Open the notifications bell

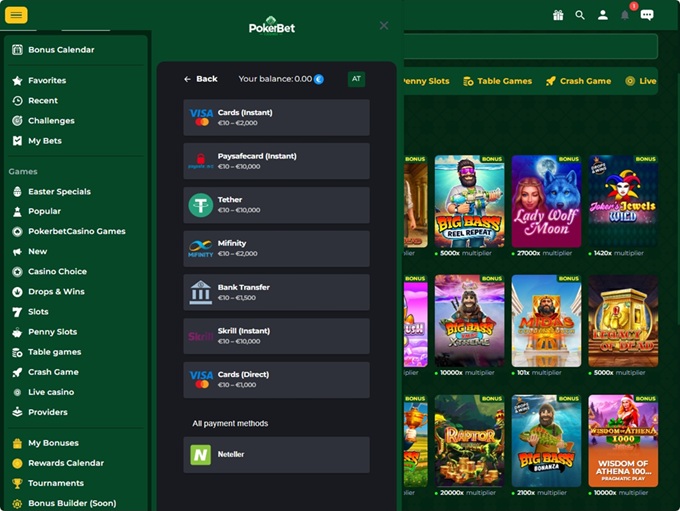[625, 16]
